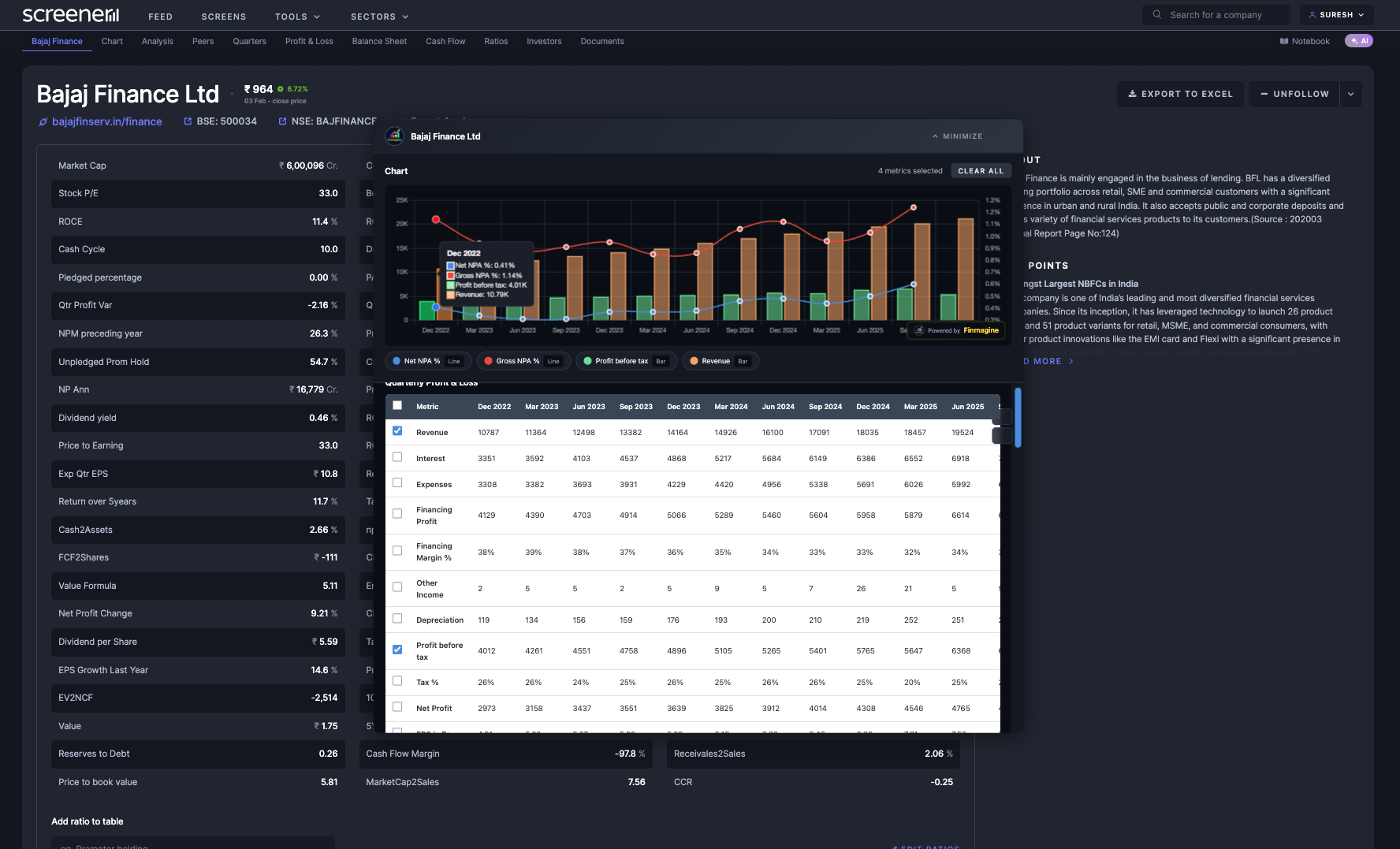Open the Ratios tab

496,41
